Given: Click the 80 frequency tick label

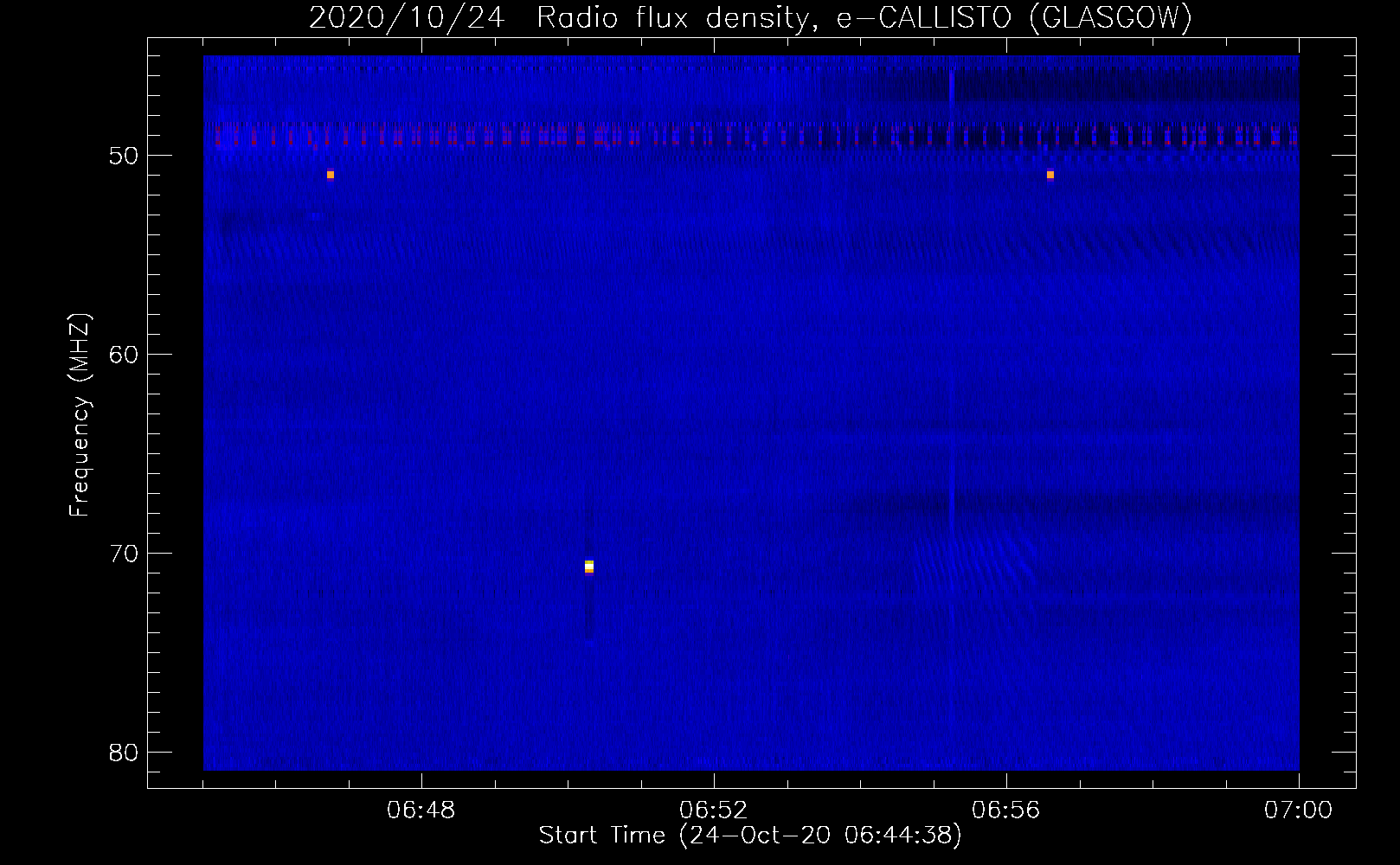Looking at the screenshot, I should pyautogui.click(x=121, y=752).
